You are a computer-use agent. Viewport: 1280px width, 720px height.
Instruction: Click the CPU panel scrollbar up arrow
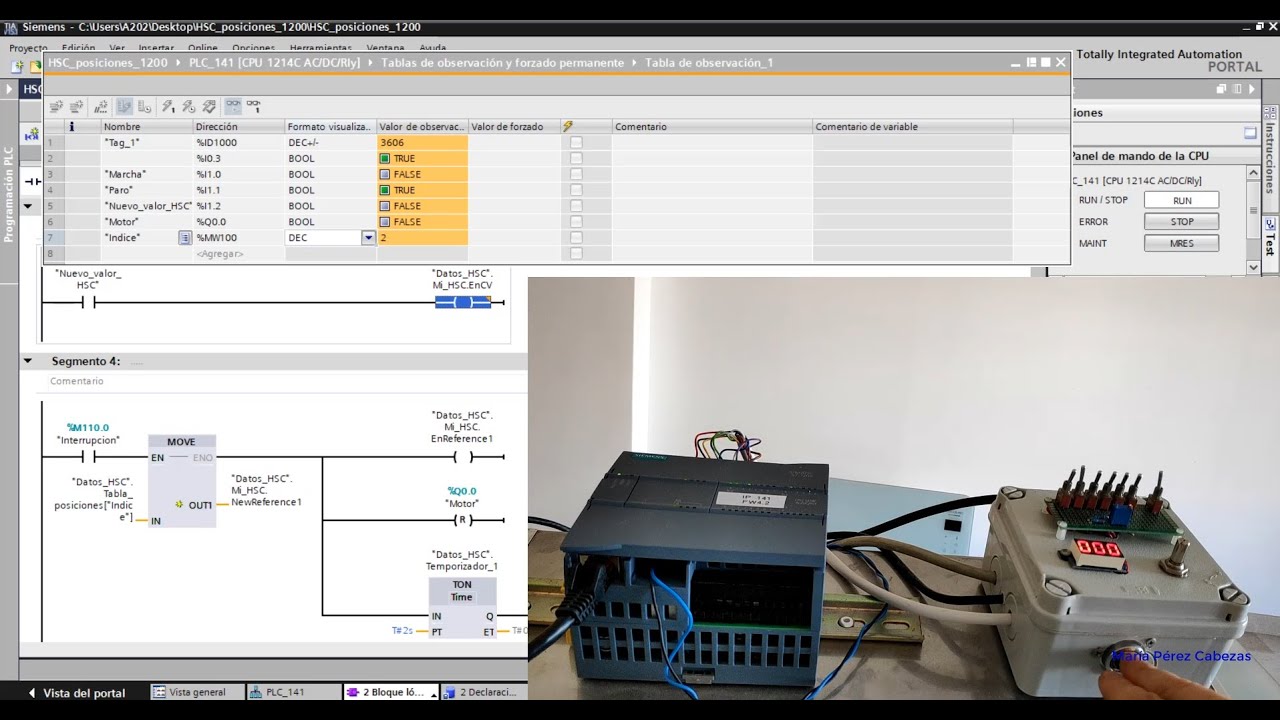(1254, 174)
